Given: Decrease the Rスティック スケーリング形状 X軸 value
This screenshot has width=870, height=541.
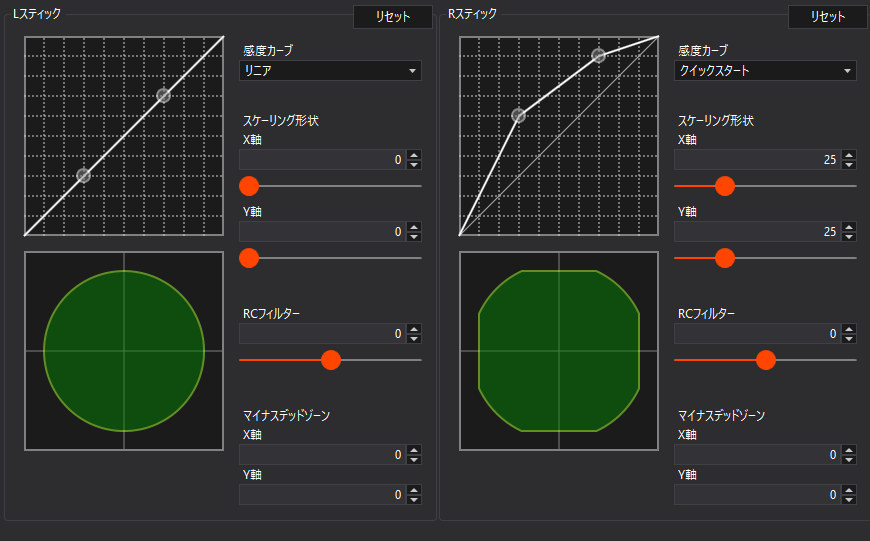Looking at the screenshot, I should 849,165.
